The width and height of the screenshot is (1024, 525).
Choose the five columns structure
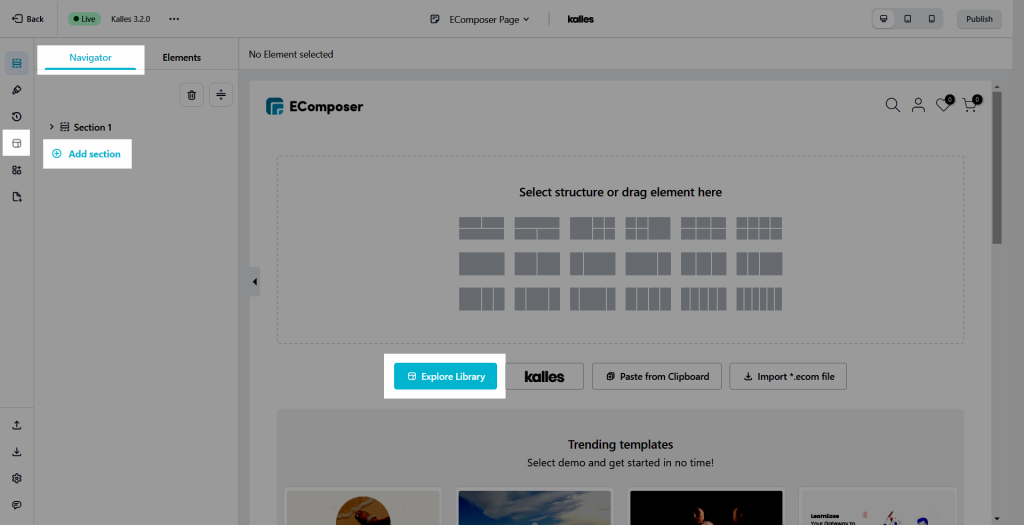pos(703,299)
